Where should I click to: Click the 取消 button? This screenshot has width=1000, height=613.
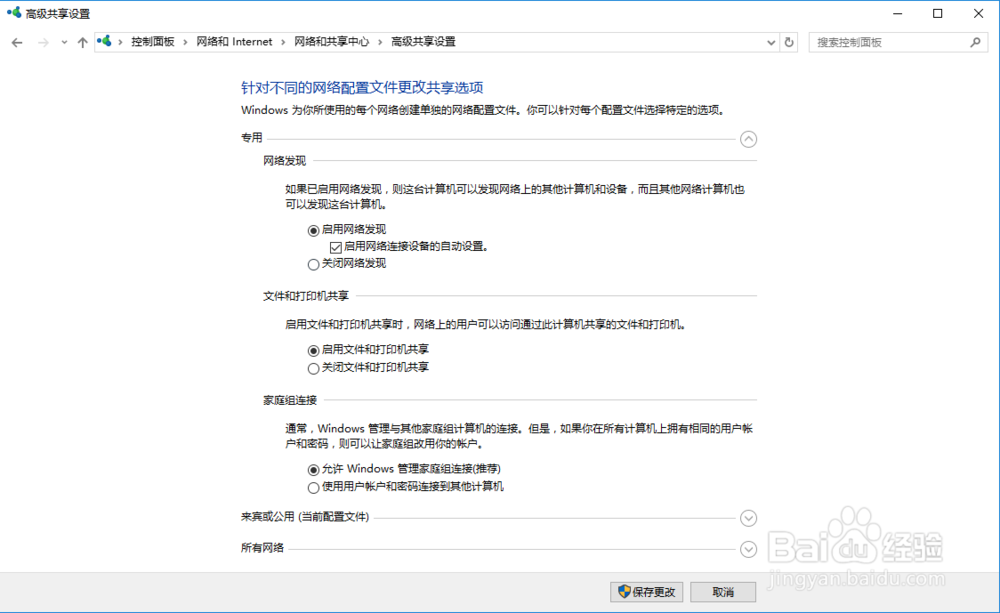[722, 591]
